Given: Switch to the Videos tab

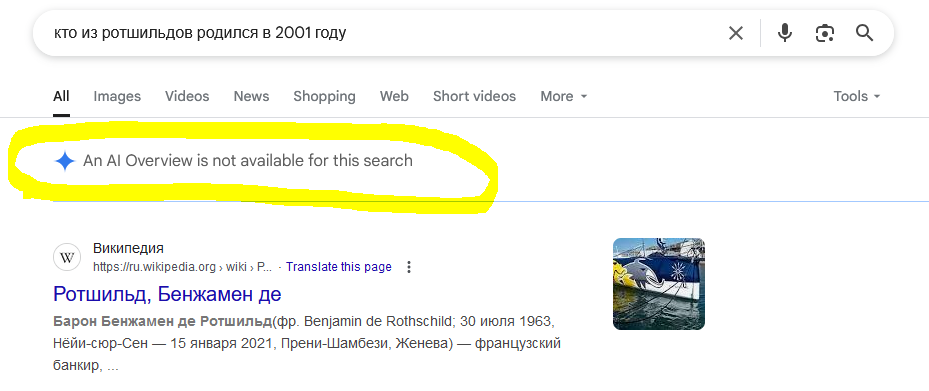Looking at the screenshot, I should [187, 96].
